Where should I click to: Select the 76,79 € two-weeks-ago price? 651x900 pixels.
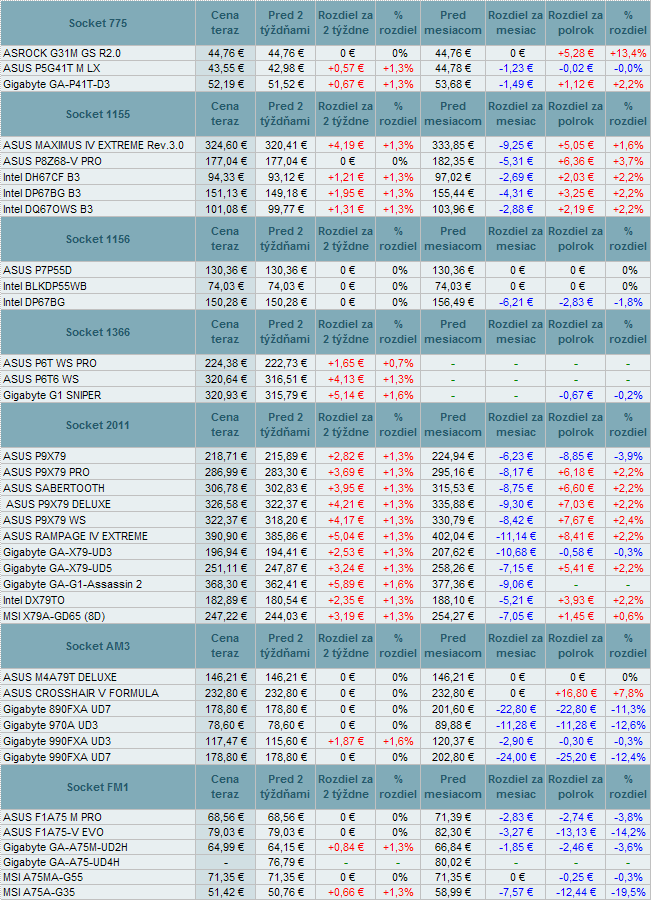(285, 863)
